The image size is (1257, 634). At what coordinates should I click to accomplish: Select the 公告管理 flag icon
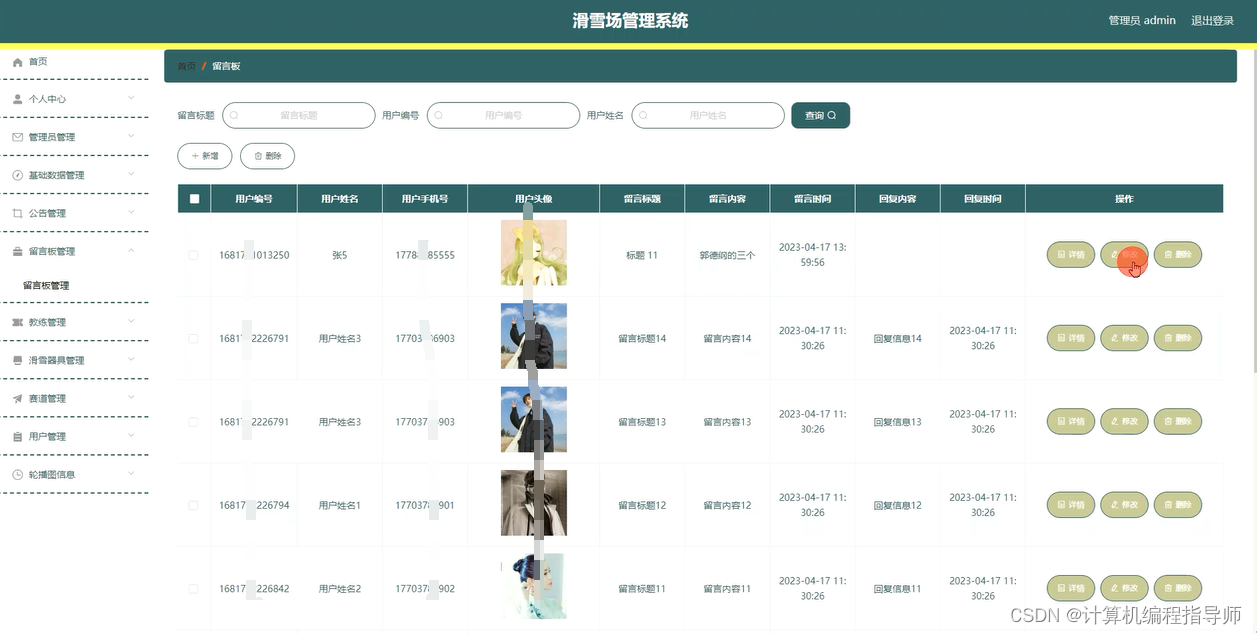[17, 213]
